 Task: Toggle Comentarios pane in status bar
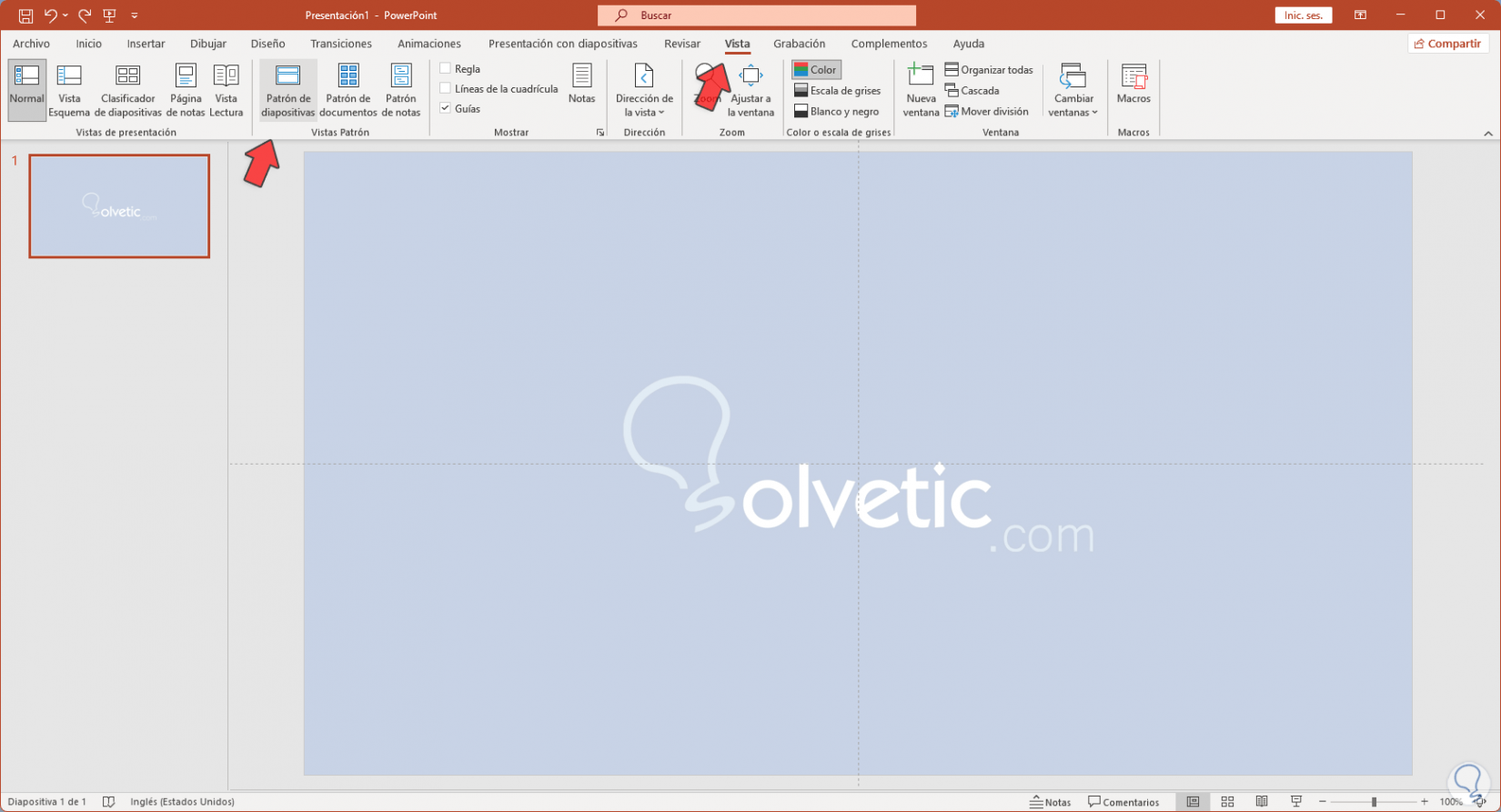1123,802
